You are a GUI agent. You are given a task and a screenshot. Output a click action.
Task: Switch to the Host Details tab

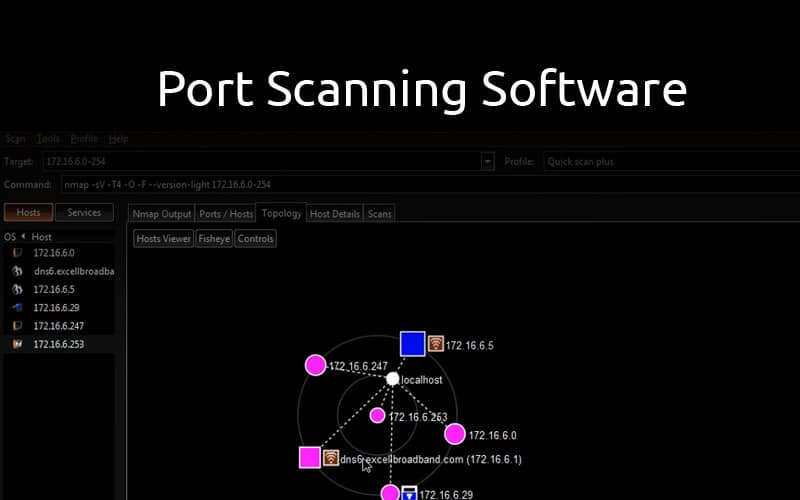[x=335, y=214]
